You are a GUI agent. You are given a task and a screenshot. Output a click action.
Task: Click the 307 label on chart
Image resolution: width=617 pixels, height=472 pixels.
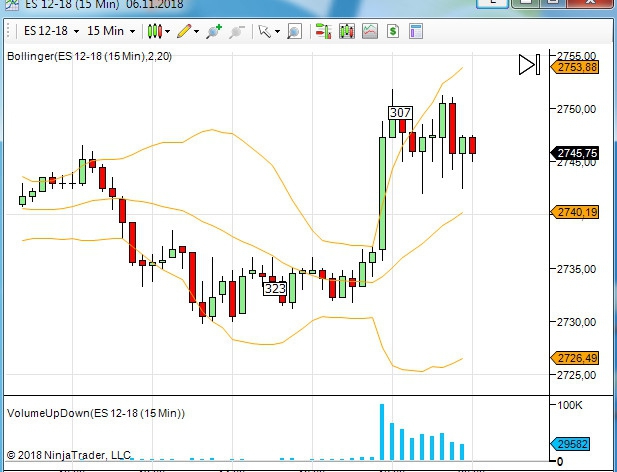pos(400,113)
